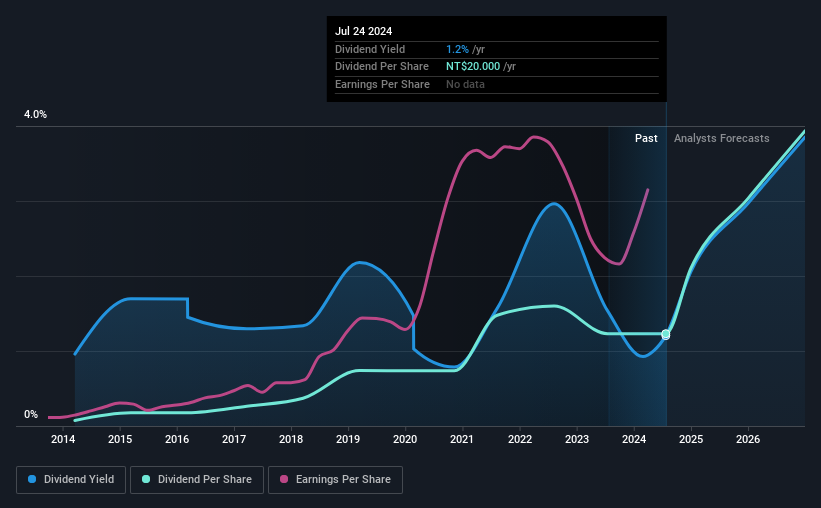Click the tooltip 'Dividend Yield' row label
Viewport: 821px width, 508px height.
point(370,49)
